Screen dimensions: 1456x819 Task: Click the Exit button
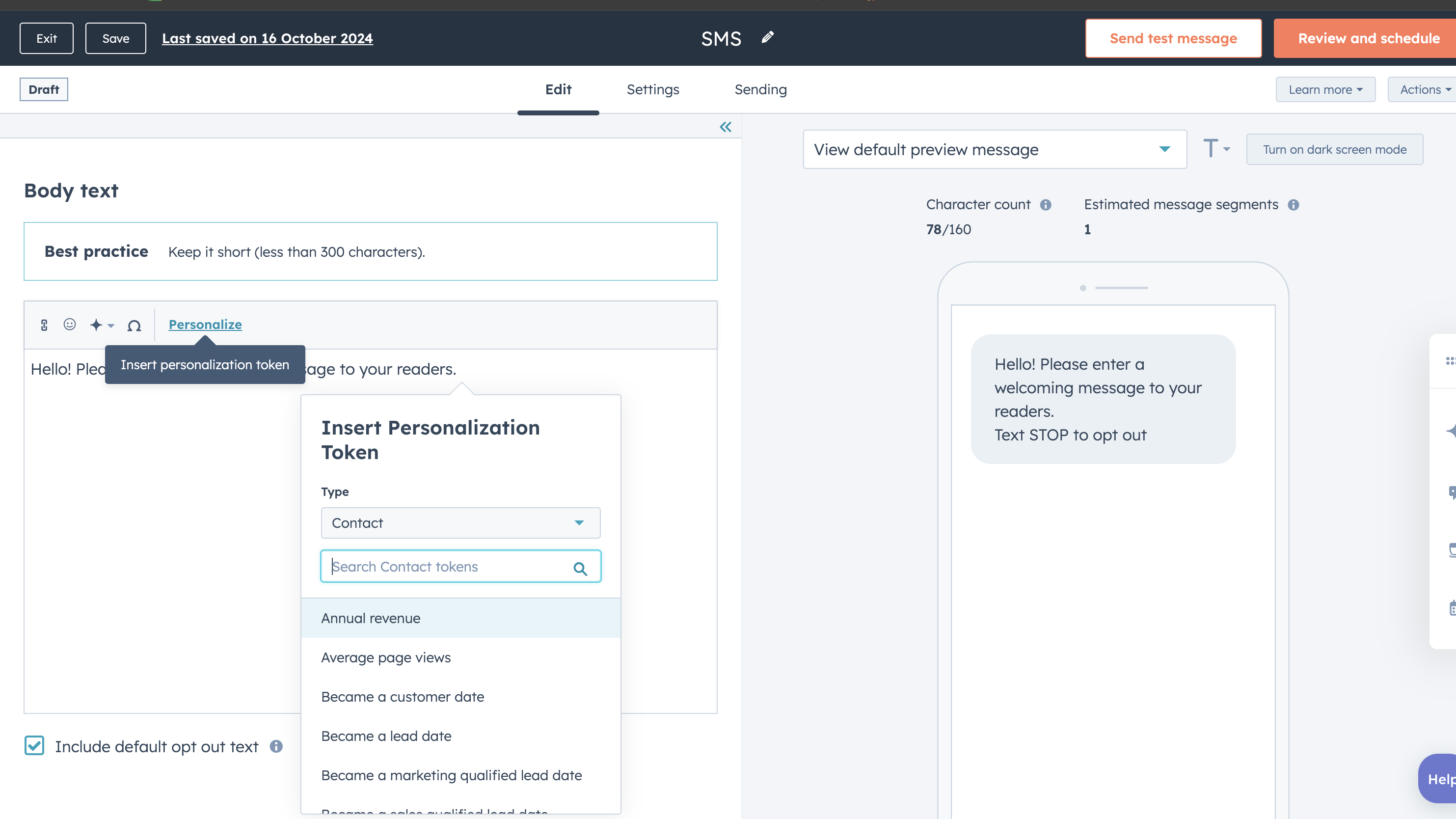[46, 38]
